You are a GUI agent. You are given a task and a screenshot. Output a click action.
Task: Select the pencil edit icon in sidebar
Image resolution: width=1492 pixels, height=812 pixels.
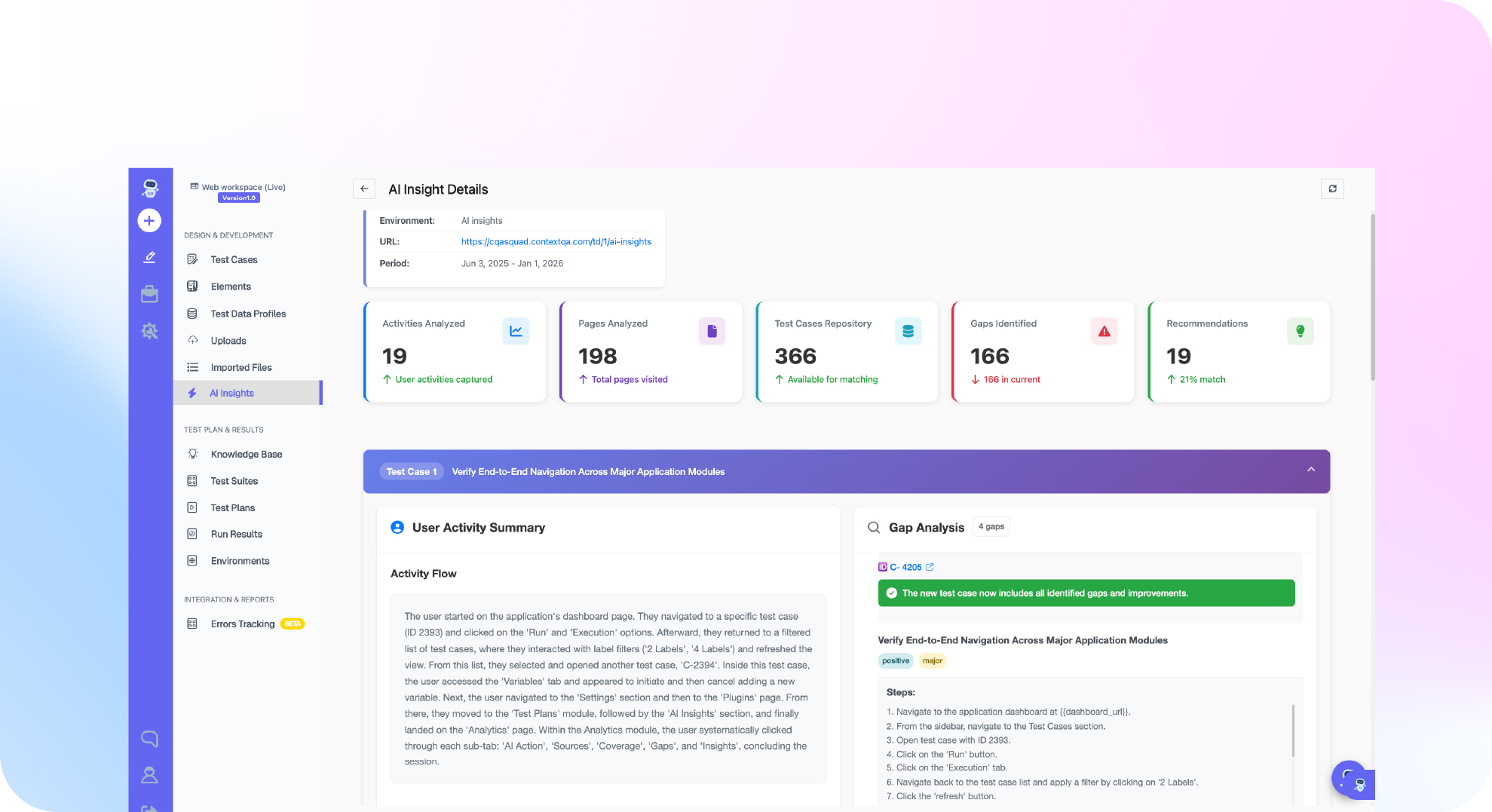tap(149, 256)
